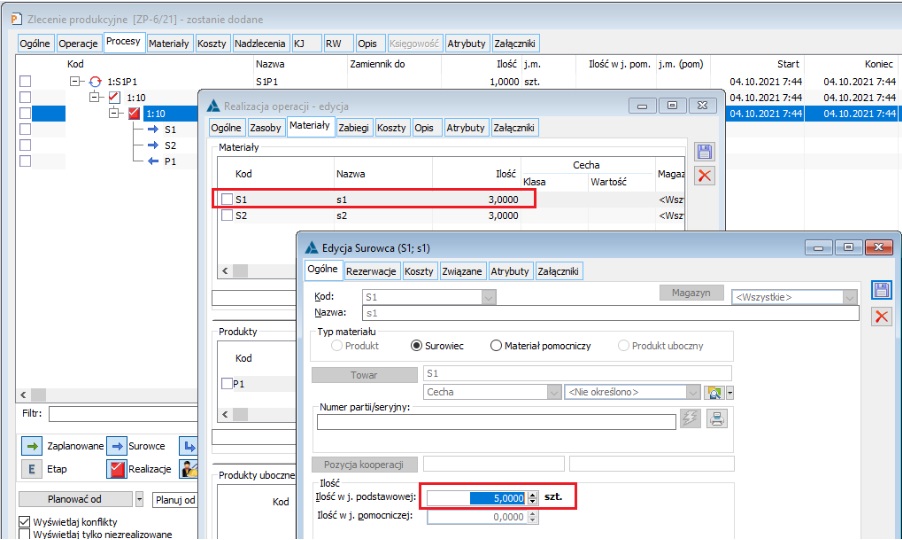
Task: Click the Zaplanowane green arrow icon
Action: 31,446
